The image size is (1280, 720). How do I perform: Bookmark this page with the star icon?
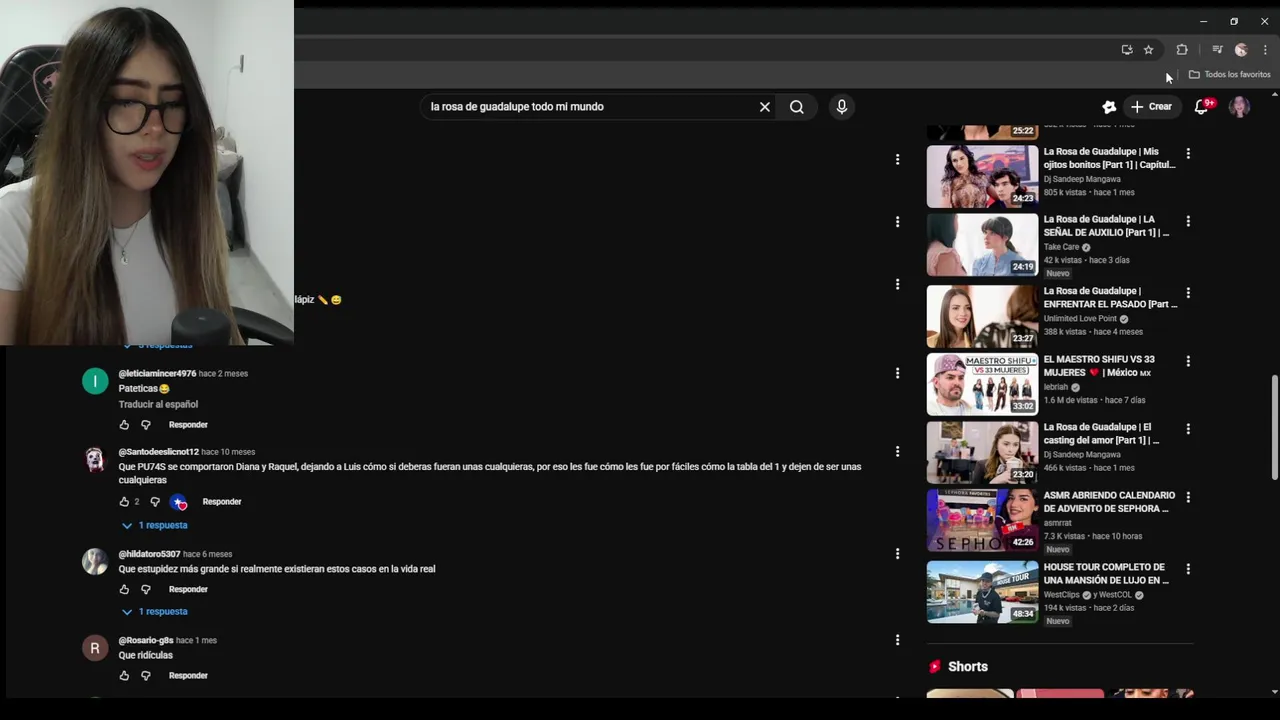(x=1149, y=50)
